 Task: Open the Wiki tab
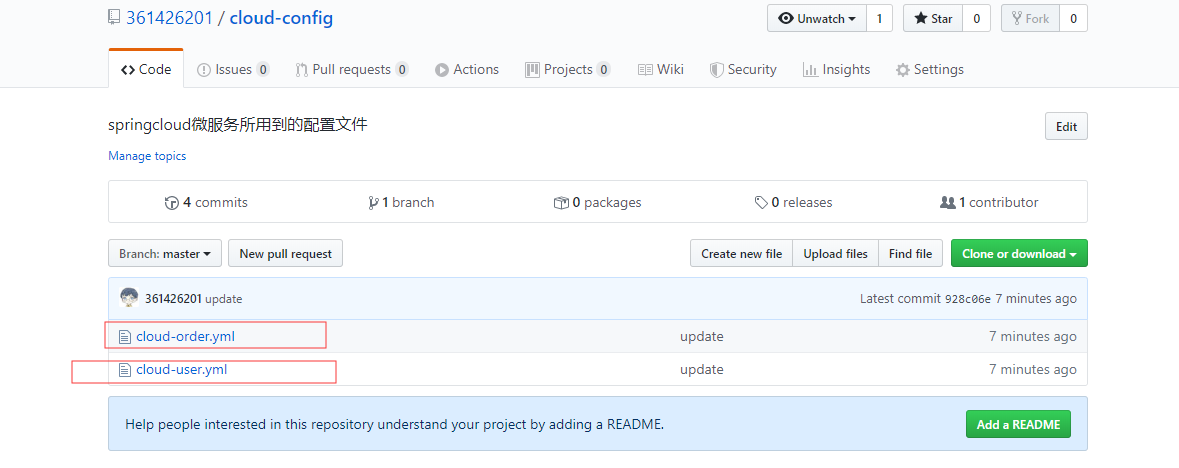pyautogui.click(x=661, y=69)
